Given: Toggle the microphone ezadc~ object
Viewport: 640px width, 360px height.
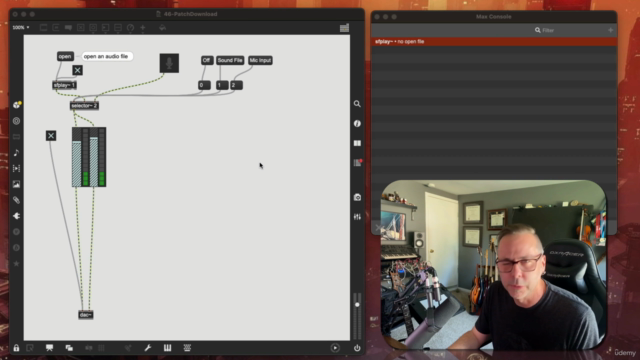Looking at the screenshot, I should (x=169, y=63).
